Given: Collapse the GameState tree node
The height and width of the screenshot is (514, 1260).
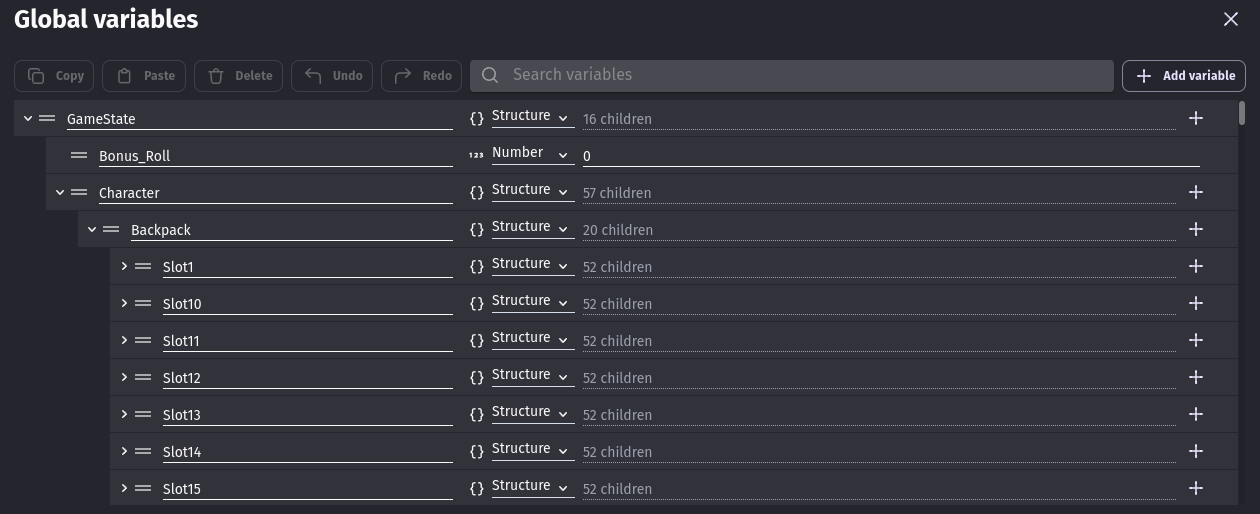Looking at the screenshot, I should (28, 119).
